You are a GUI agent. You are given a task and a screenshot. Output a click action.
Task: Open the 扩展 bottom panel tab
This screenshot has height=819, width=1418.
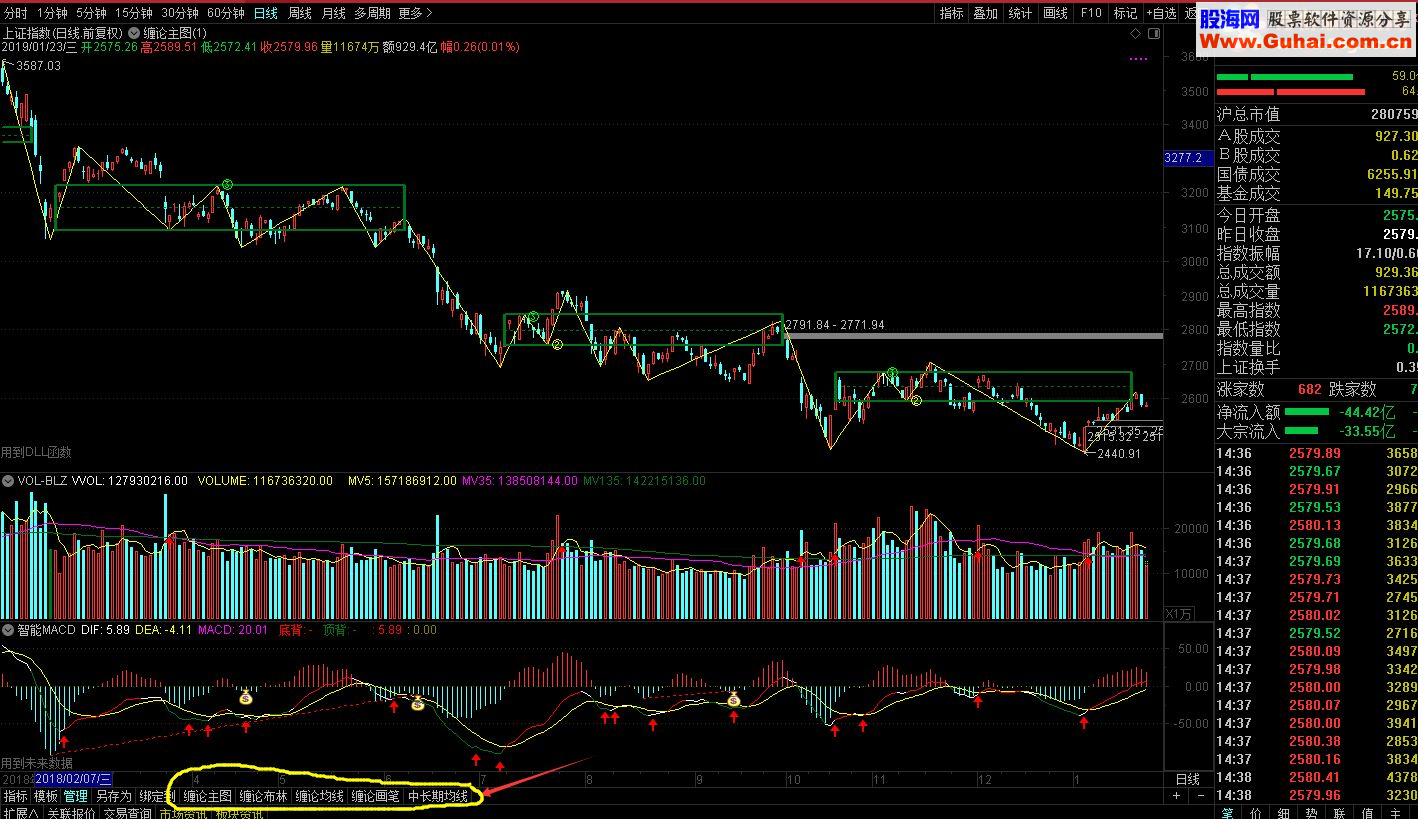tap(19, 813)
